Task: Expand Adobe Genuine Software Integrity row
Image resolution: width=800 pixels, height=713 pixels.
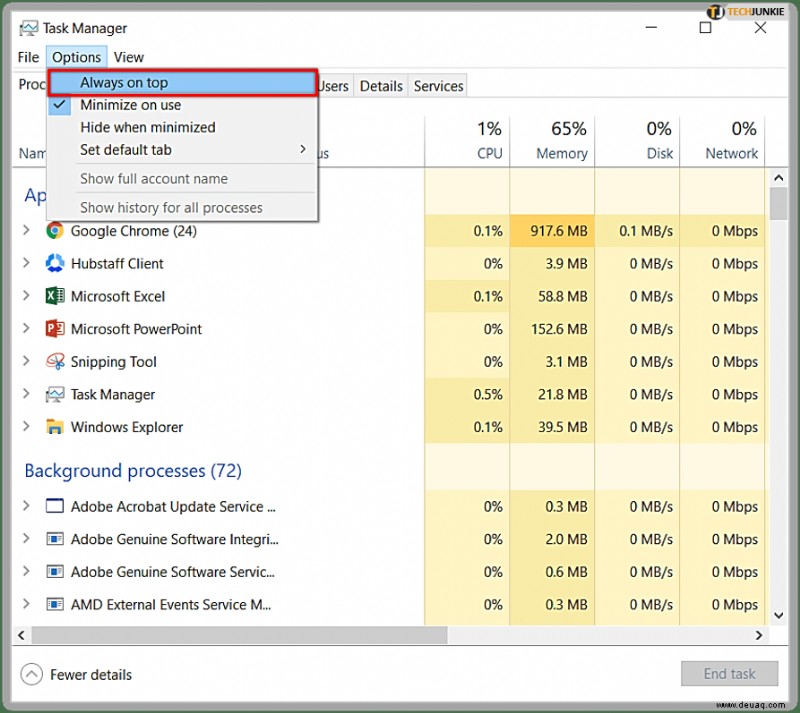Action: (26, 539)
